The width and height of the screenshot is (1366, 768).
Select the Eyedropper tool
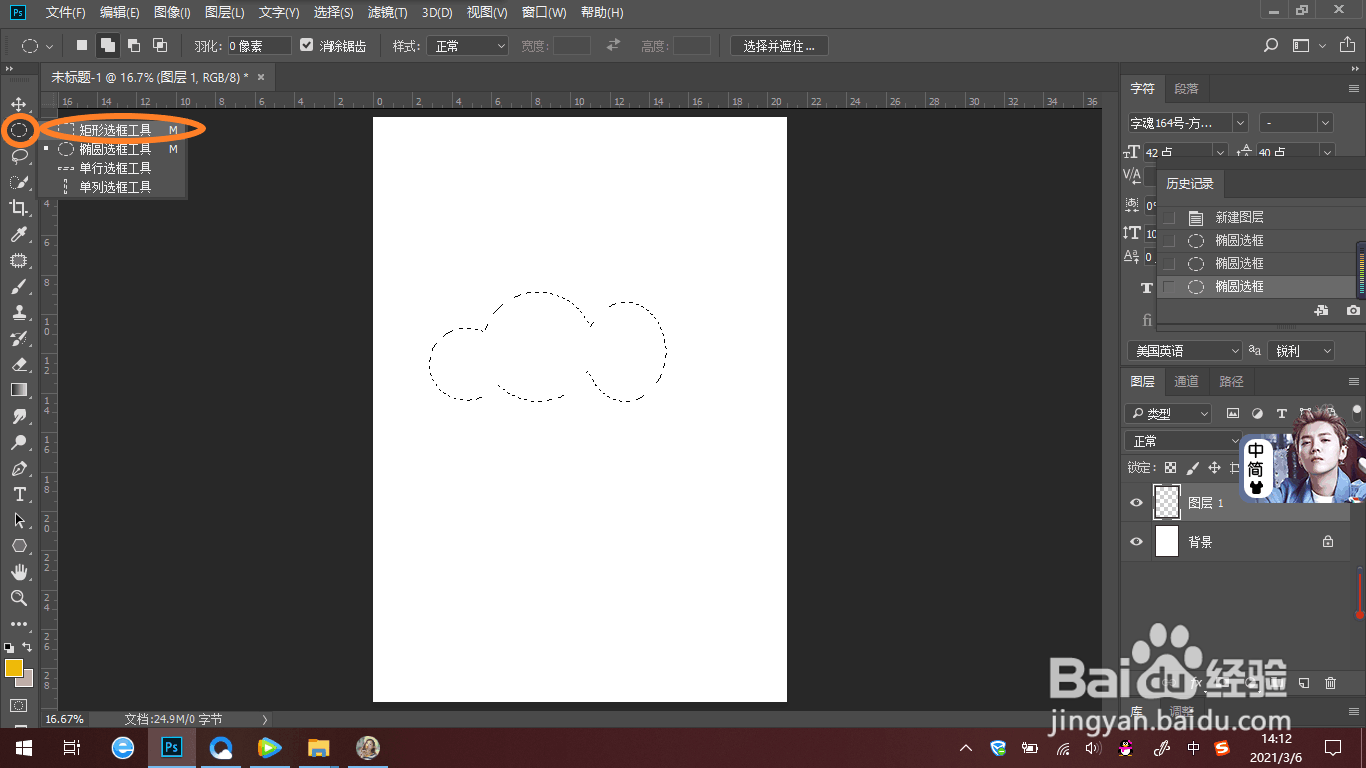(x=18, y=234)
